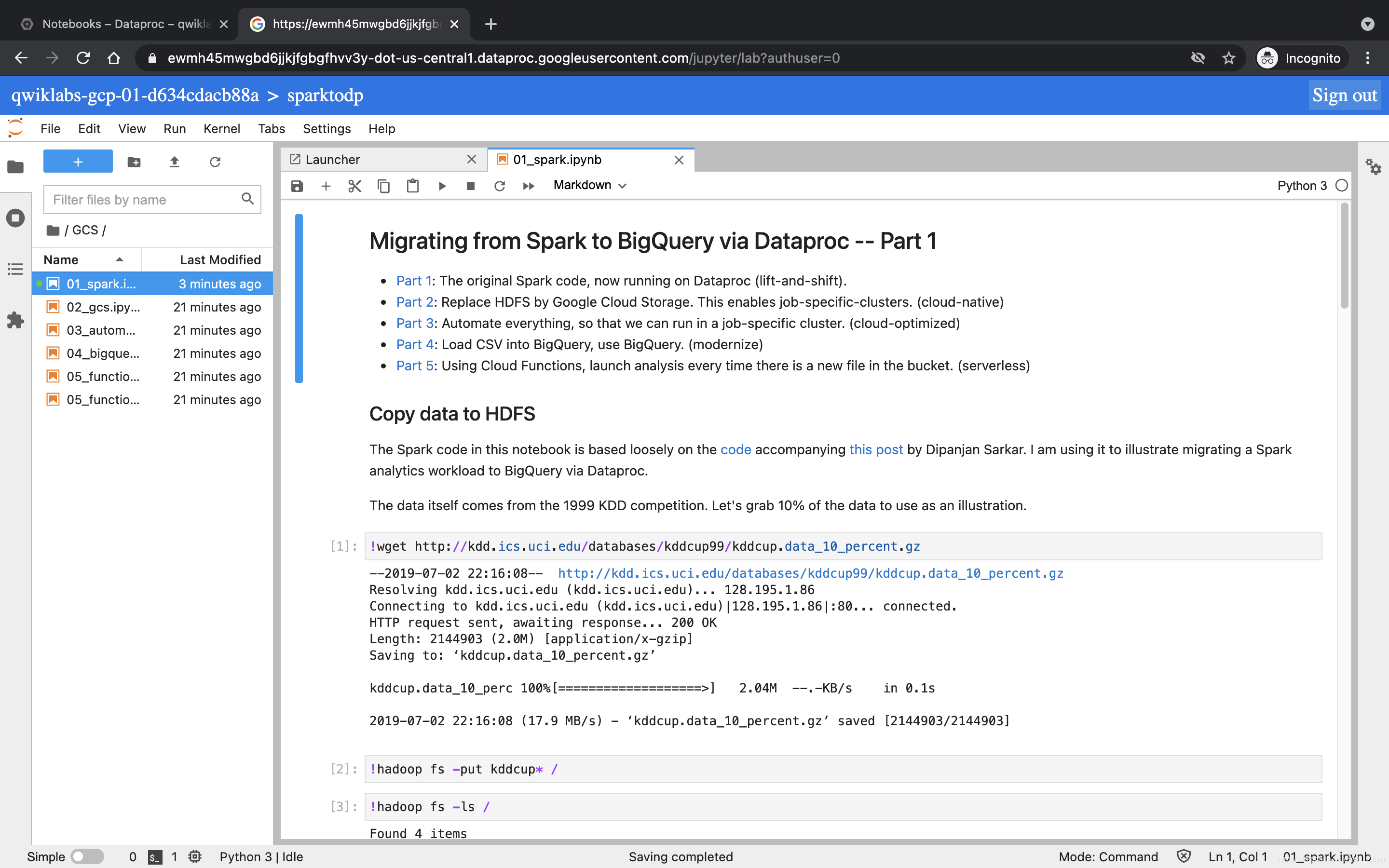
Task: Click the trusted notebook shield icon
Action: pos(1184,856)
